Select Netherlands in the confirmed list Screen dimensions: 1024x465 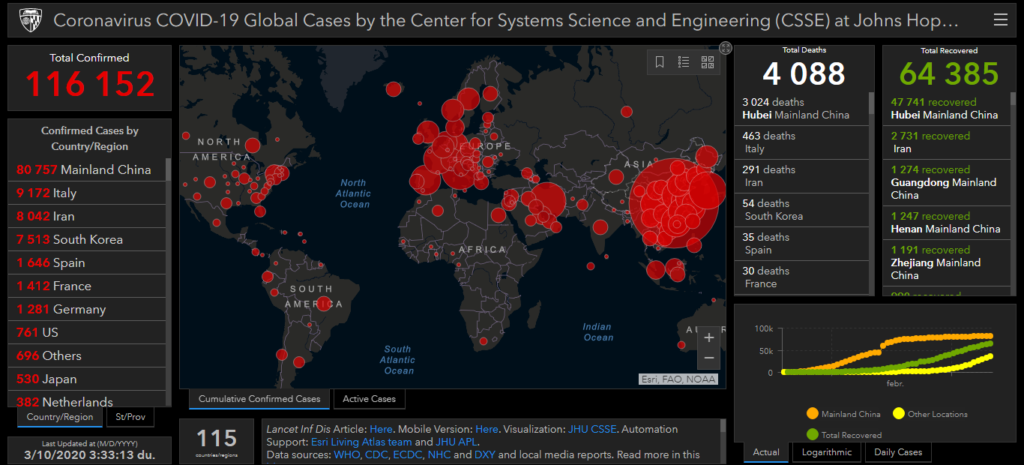coord(87,399)
